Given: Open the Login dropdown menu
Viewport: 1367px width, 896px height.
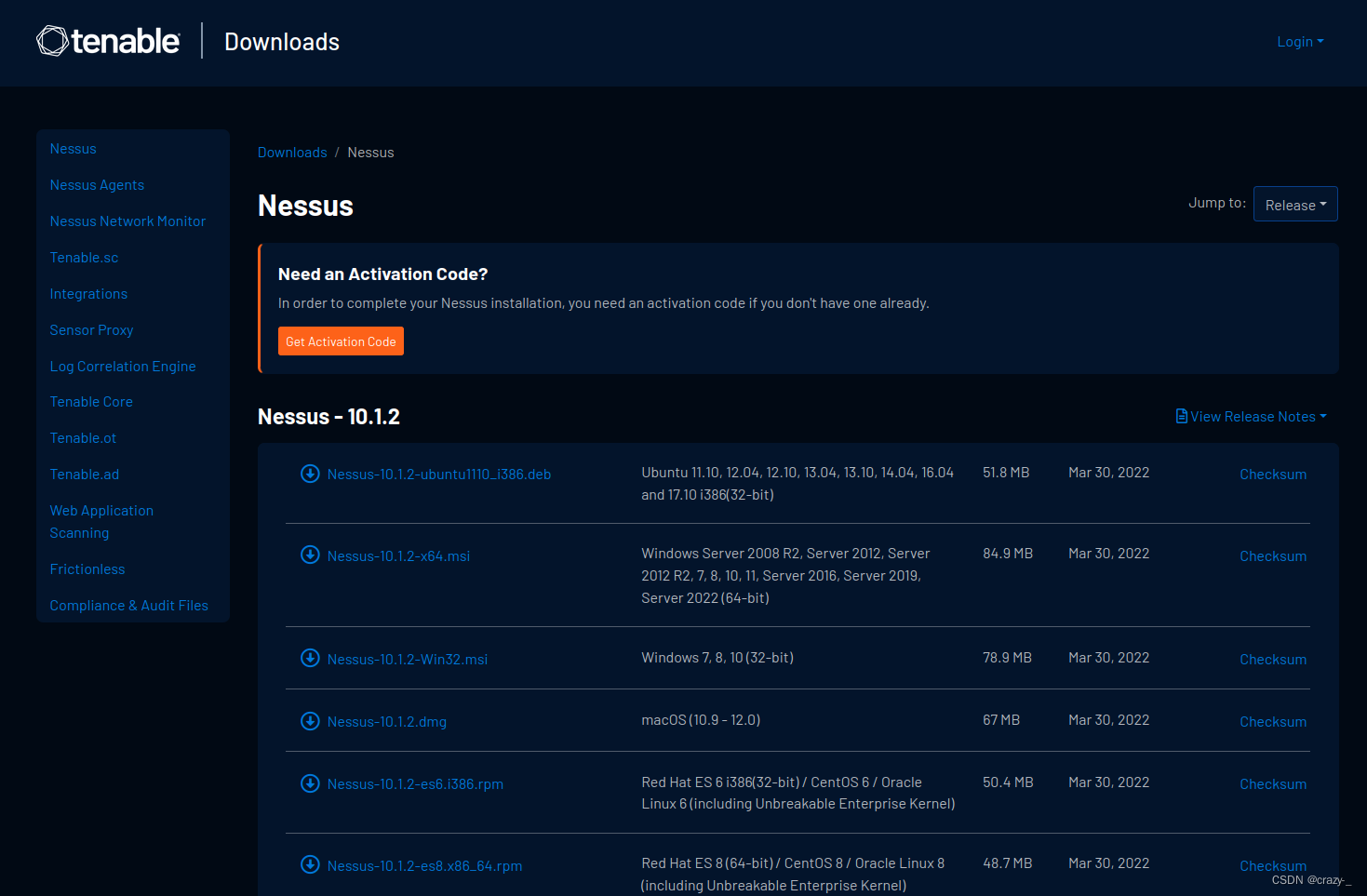Looking at the screenshot, I should pos(1300,42).
